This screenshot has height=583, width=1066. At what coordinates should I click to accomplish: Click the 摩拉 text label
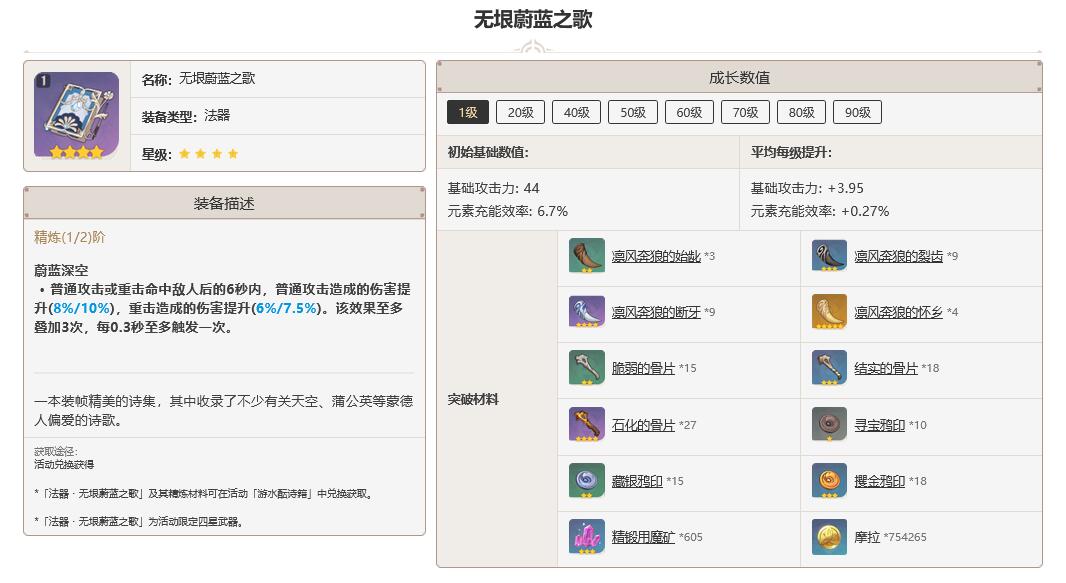[867, 537]
